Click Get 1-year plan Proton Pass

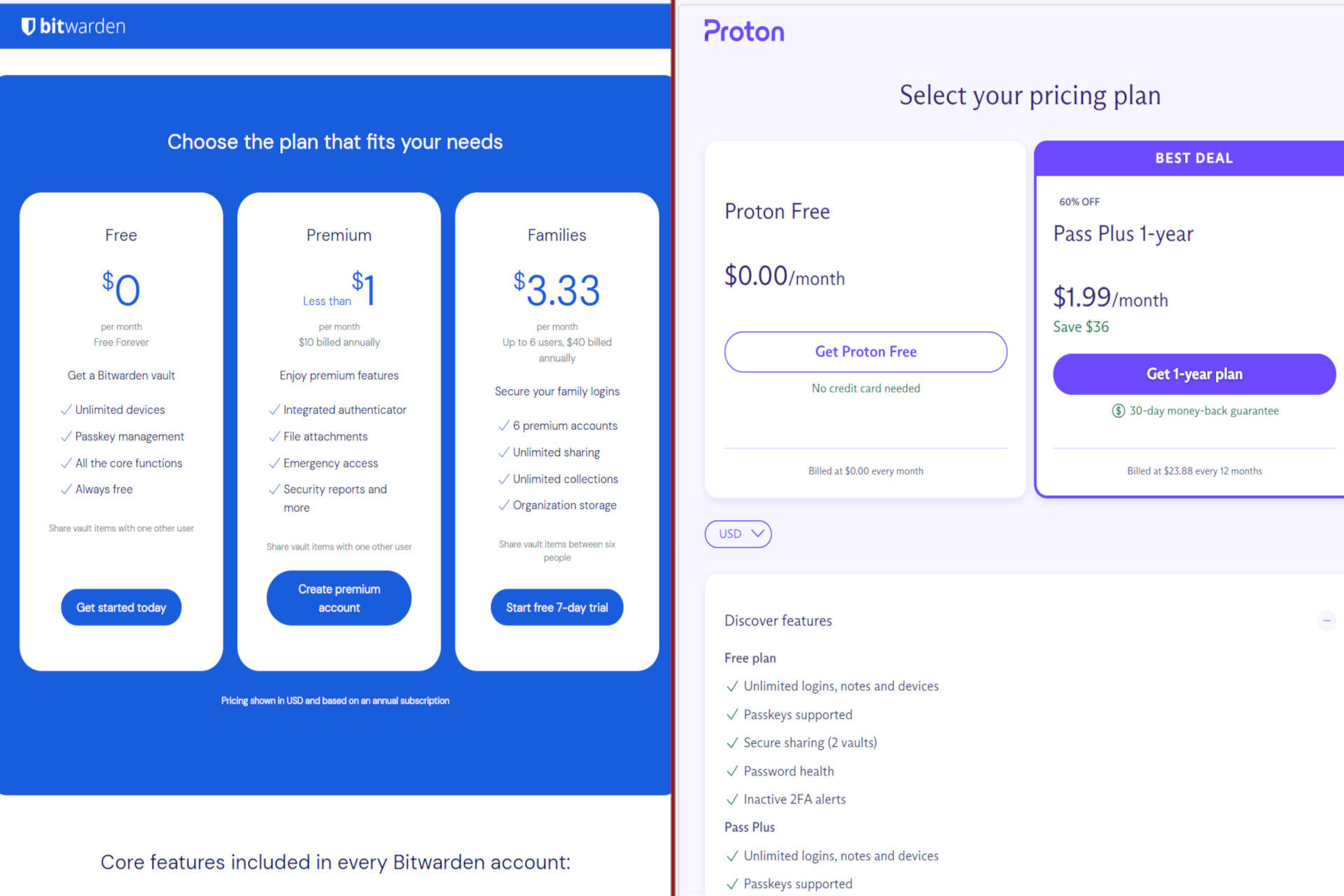[1195, 373]
